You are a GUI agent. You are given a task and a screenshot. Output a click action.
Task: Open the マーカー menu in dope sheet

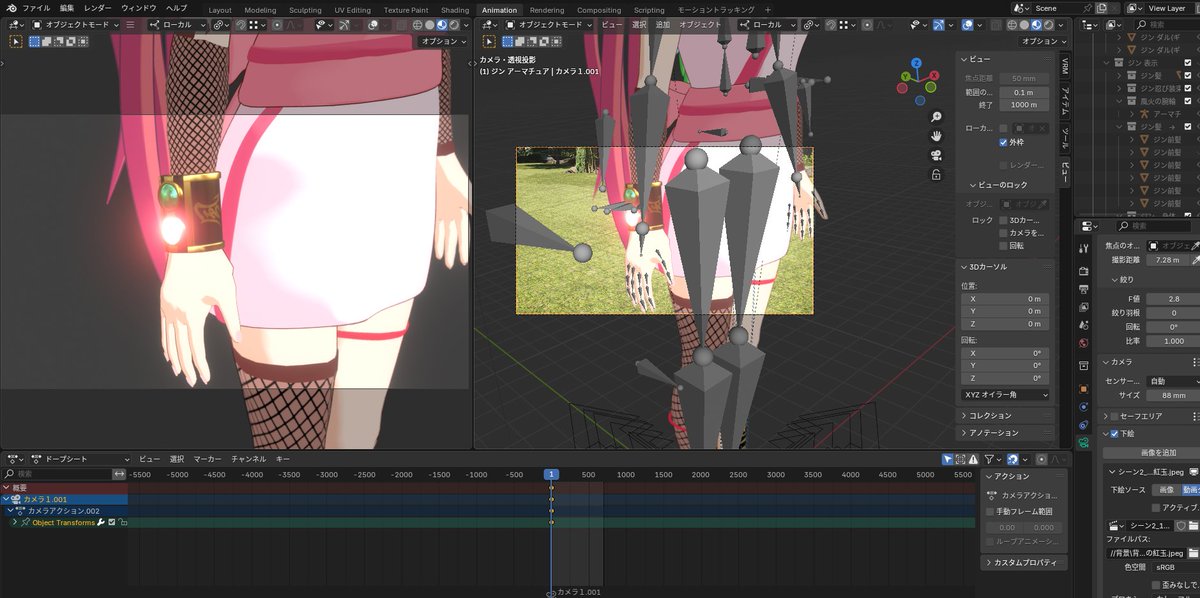coord(208,459)
